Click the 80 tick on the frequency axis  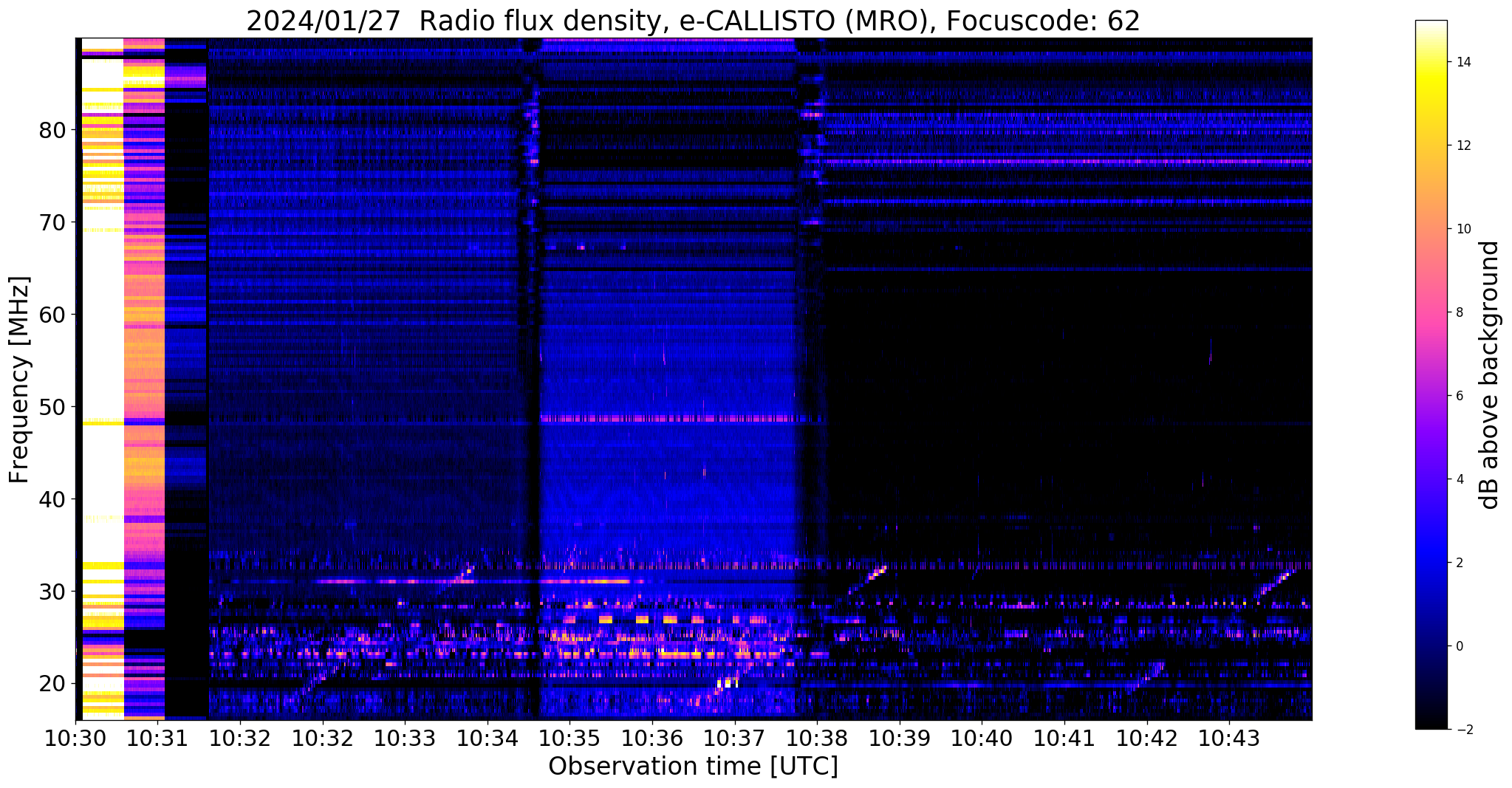pos(52,130)
